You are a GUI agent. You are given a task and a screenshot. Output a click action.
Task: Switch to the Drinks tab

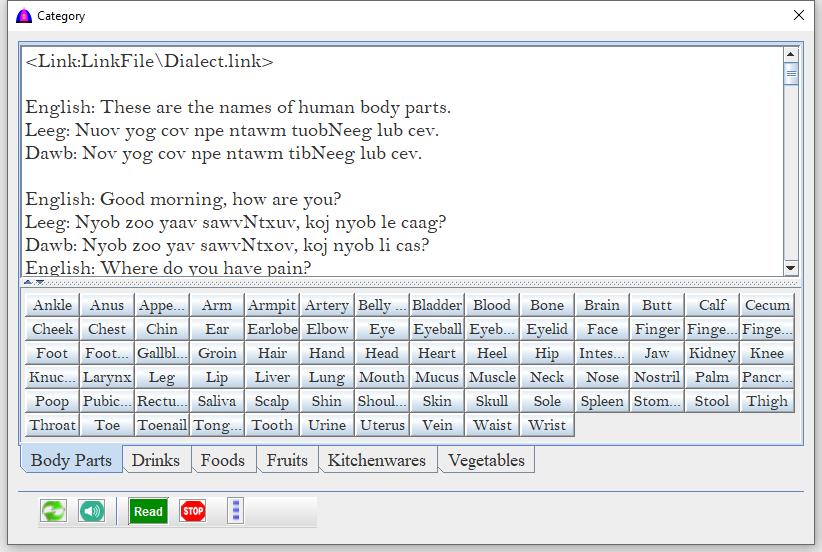pyautogui.click(x=156, y=460)
